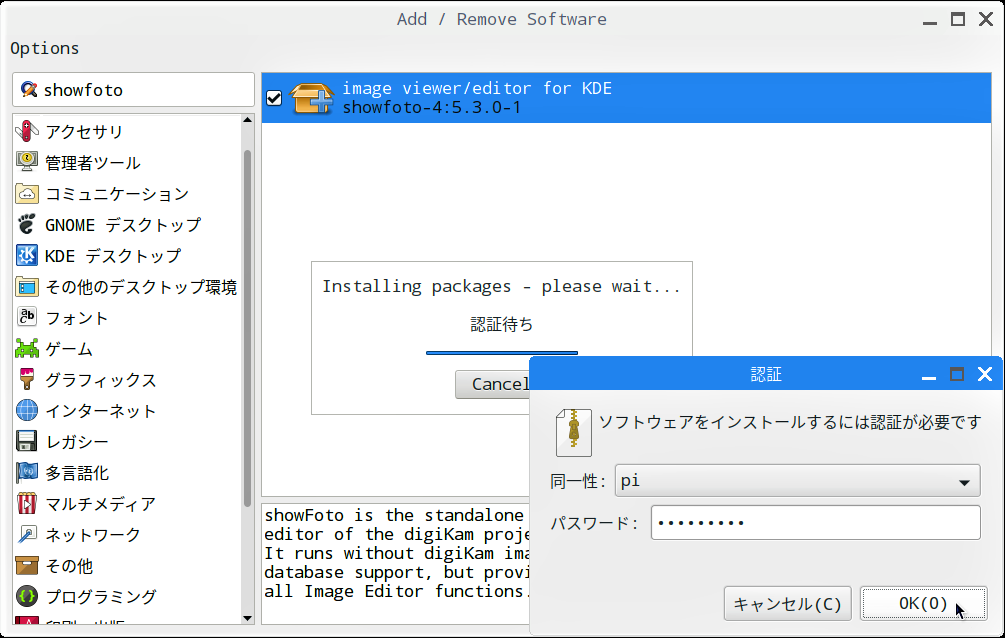Click the キャンセル(C) button

point(787,603)
